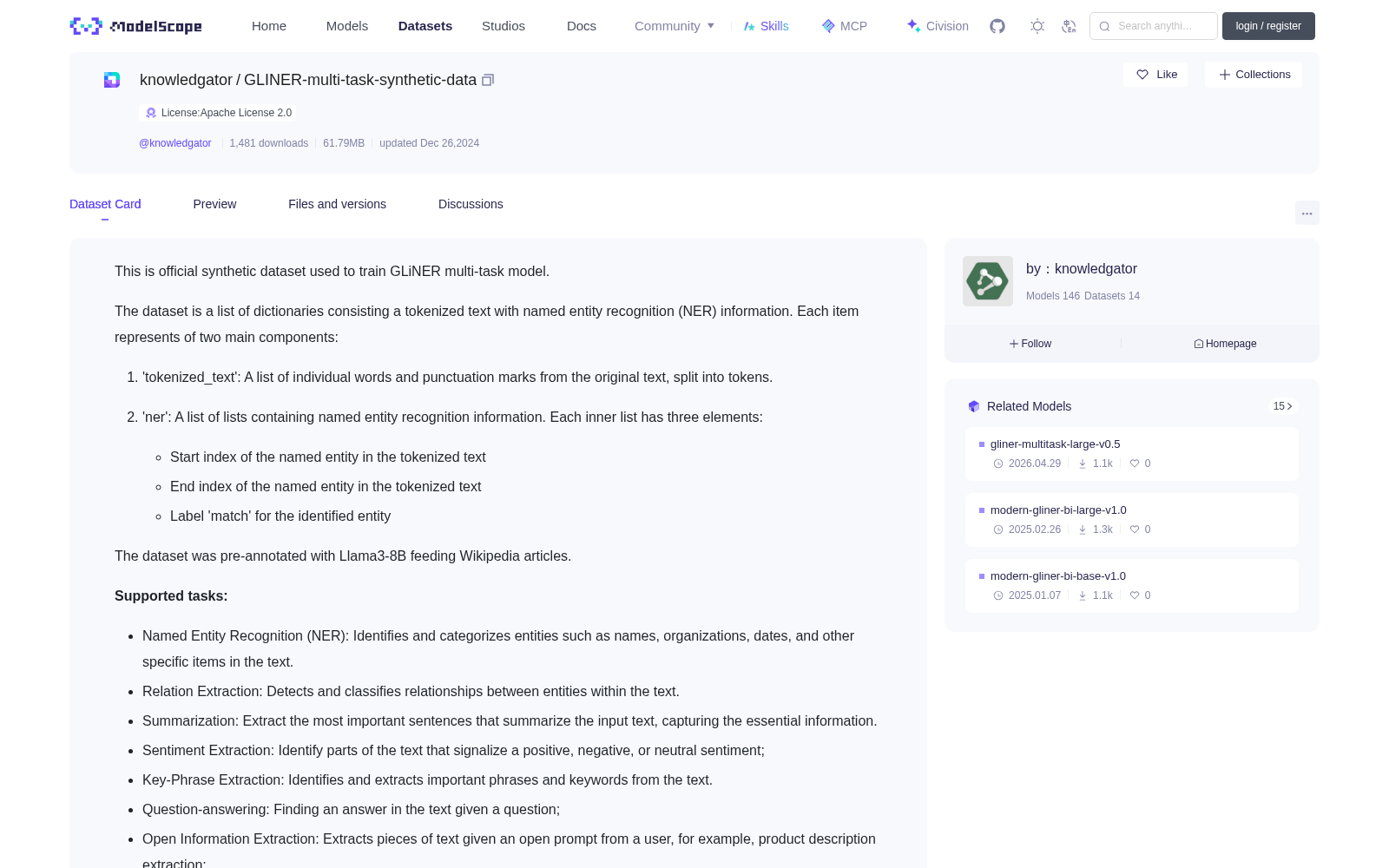Open the Datasets menu item
The width and height of the screenshot is (1389, 868).
pyautogui.click(x=425, y=26)
